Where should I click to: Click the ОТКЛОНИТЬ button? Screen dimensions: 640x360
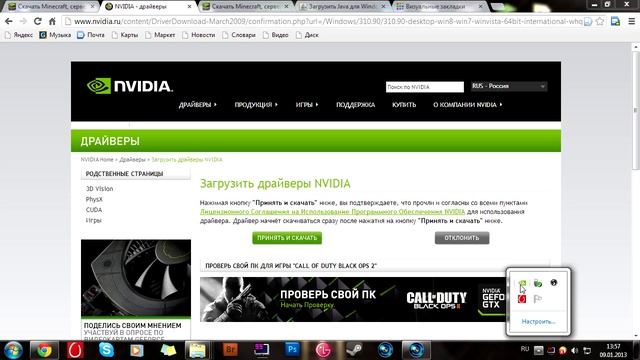point(462,238)
